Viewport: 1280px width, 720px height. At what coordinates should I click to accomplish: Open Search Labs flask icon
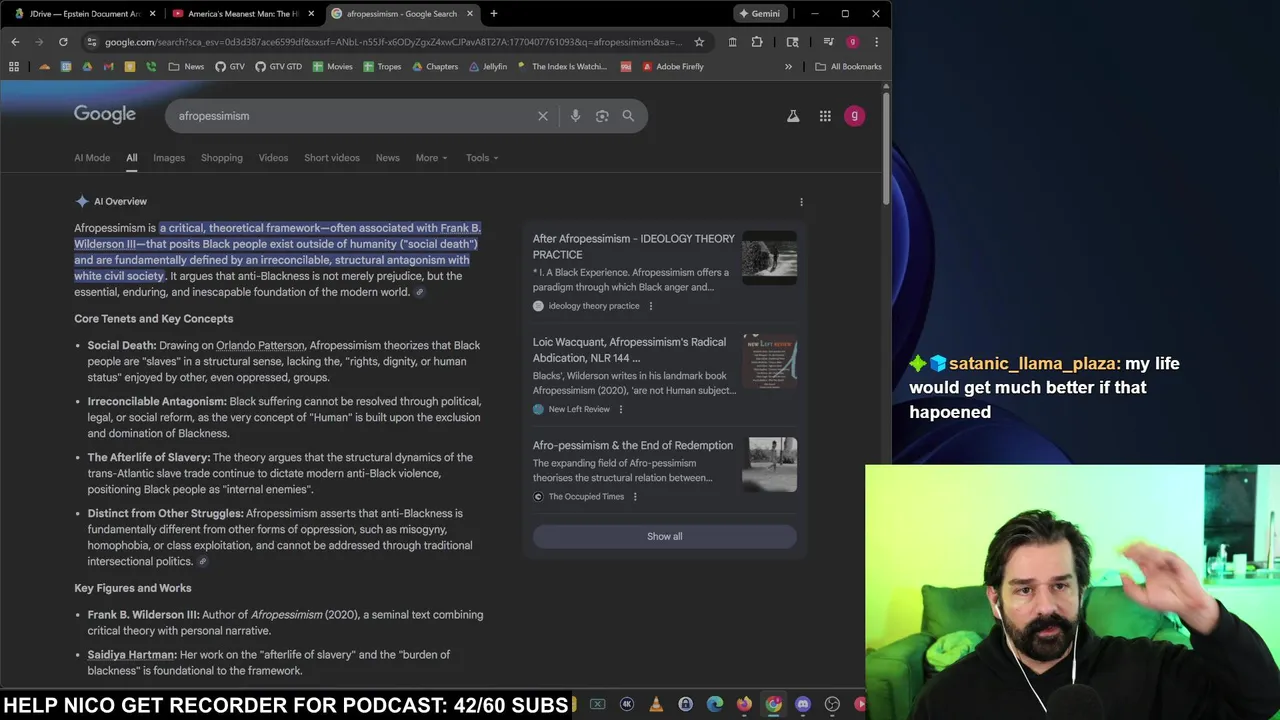click(793, 116)
